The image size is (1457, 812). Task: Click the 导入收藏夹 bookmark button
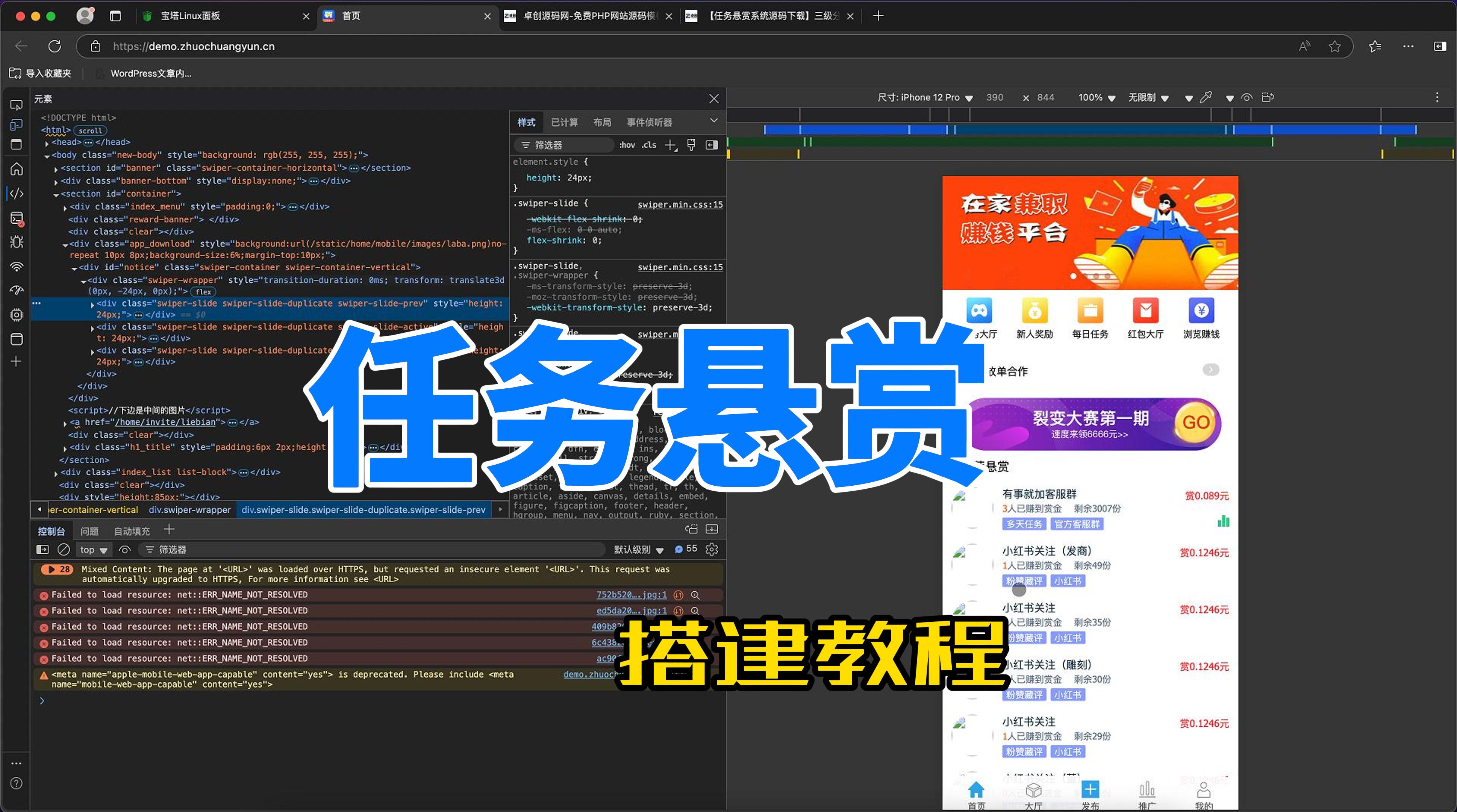[x=41, y=74]
